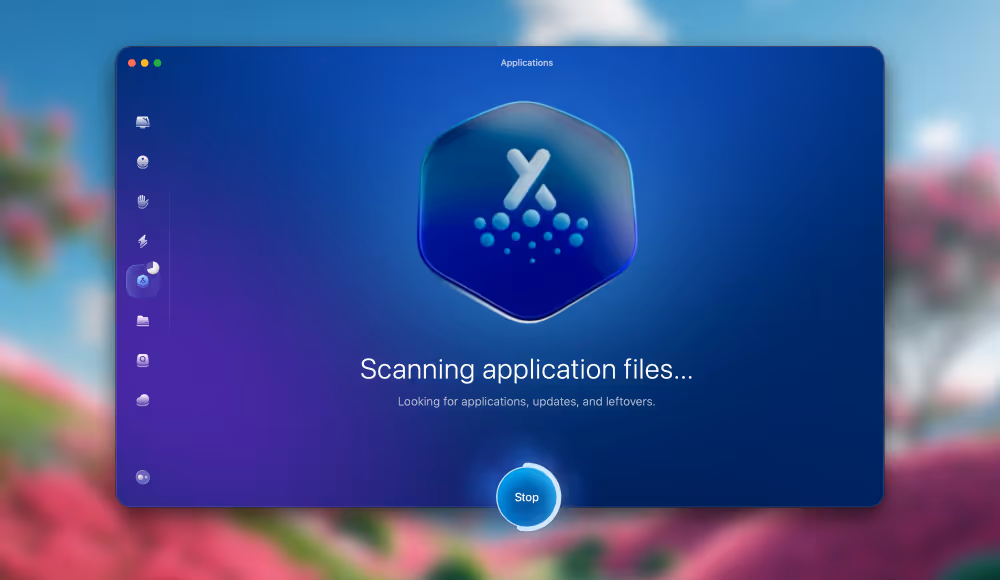
Task: Open the Protection module hand icon
Action: click(x=142, y=200)
